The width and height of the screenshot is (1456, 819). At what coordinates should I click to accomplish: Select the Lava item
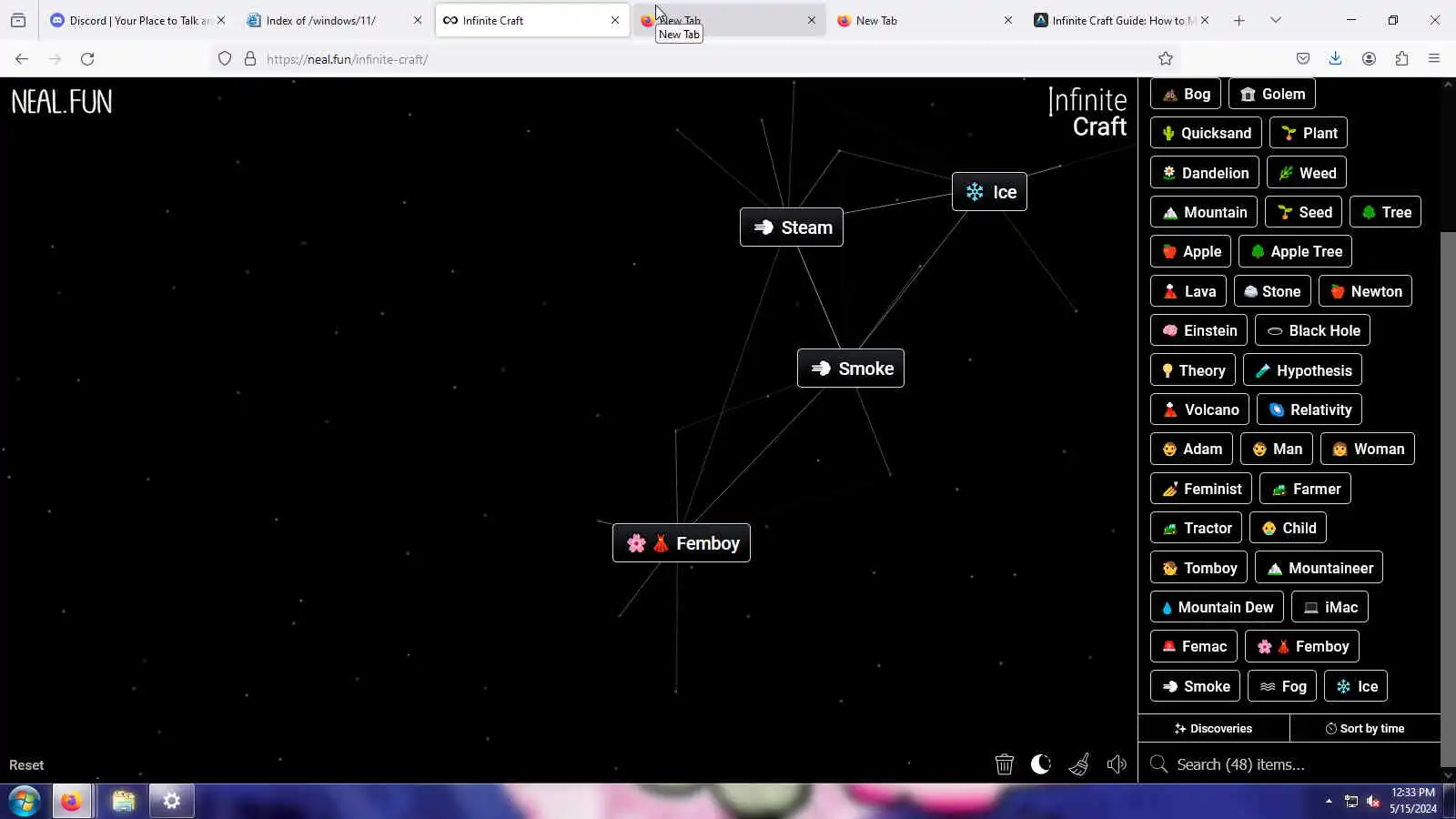tap(1188, 291)
